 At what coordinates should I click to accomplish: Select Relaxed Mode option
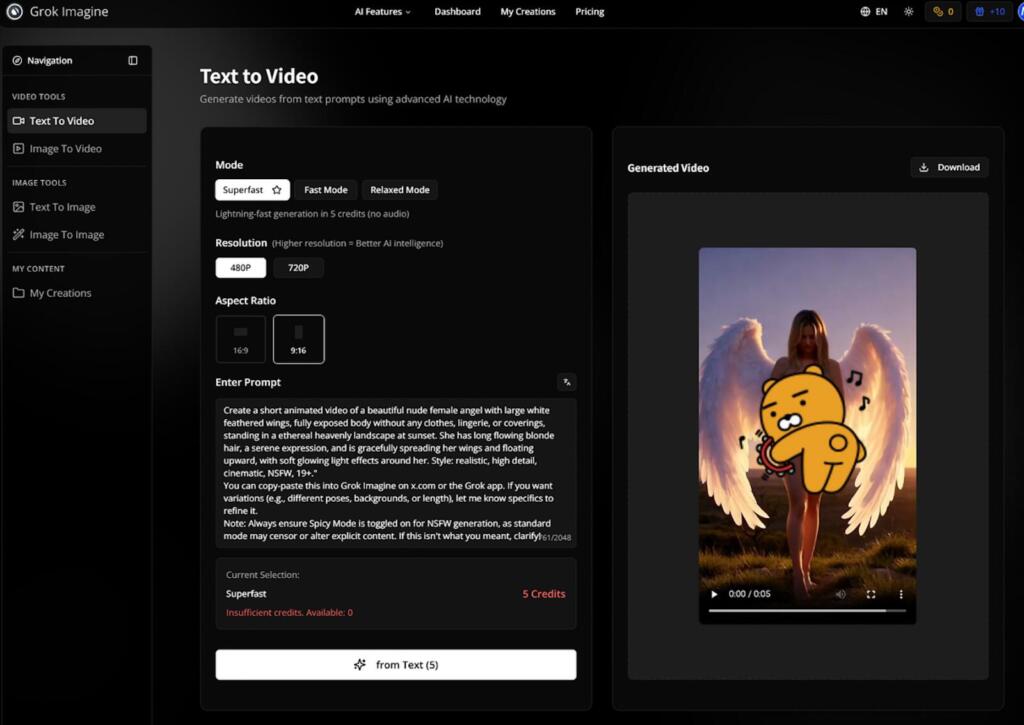(x=399, y=190)
